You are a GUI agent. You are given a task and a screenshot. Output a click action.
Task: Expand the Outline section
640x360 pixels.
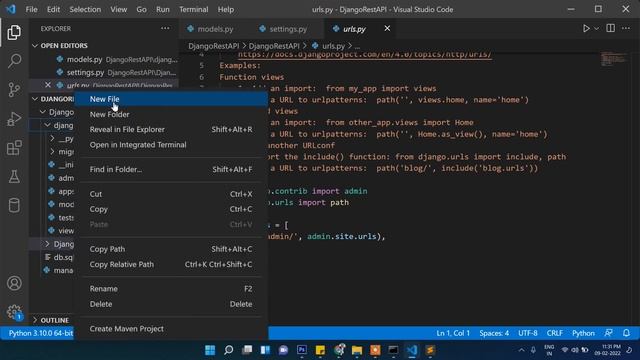[35, 320]
